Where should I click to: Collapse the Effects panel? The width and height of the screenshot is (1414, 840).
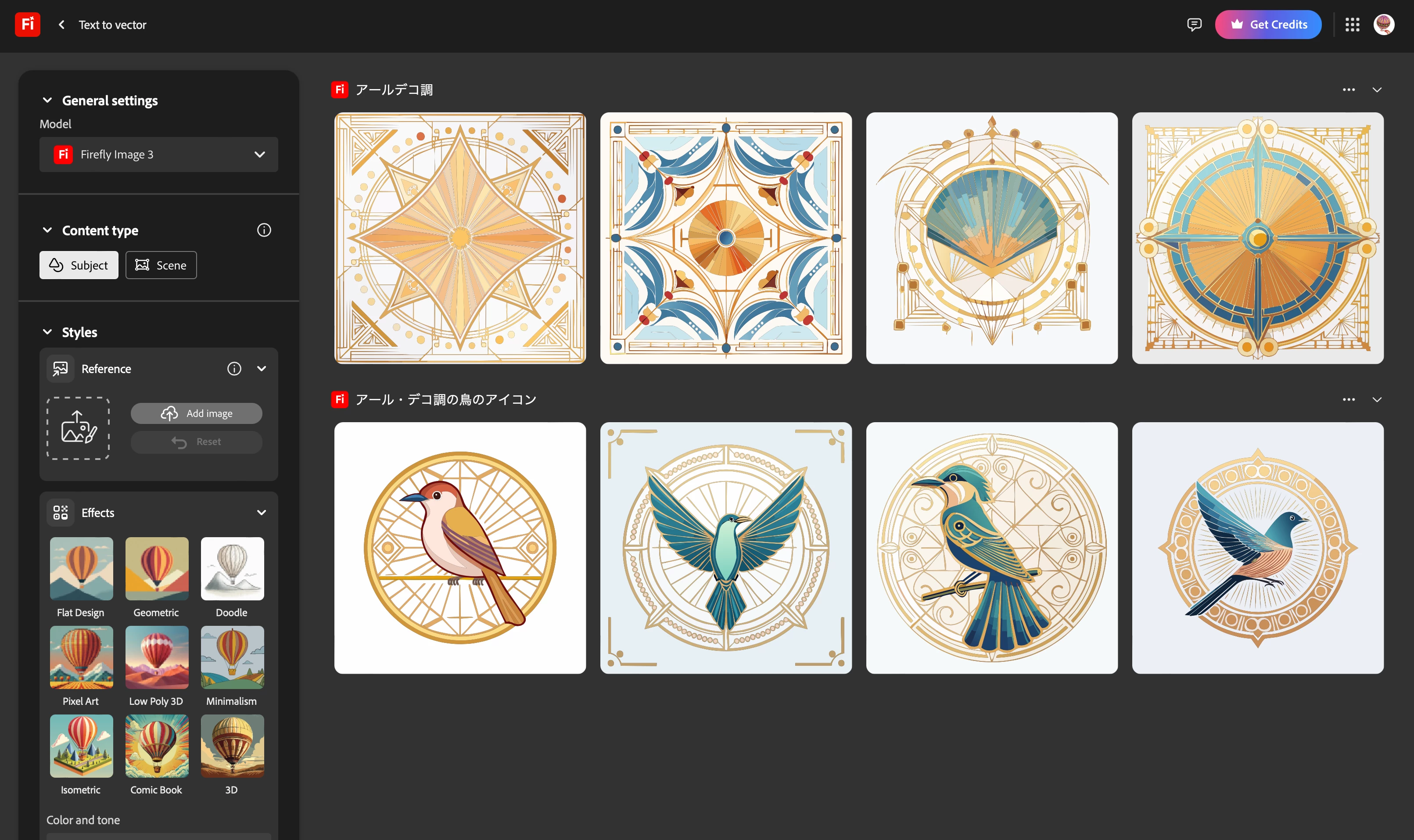pyautogui.click(x=262, y=512)
